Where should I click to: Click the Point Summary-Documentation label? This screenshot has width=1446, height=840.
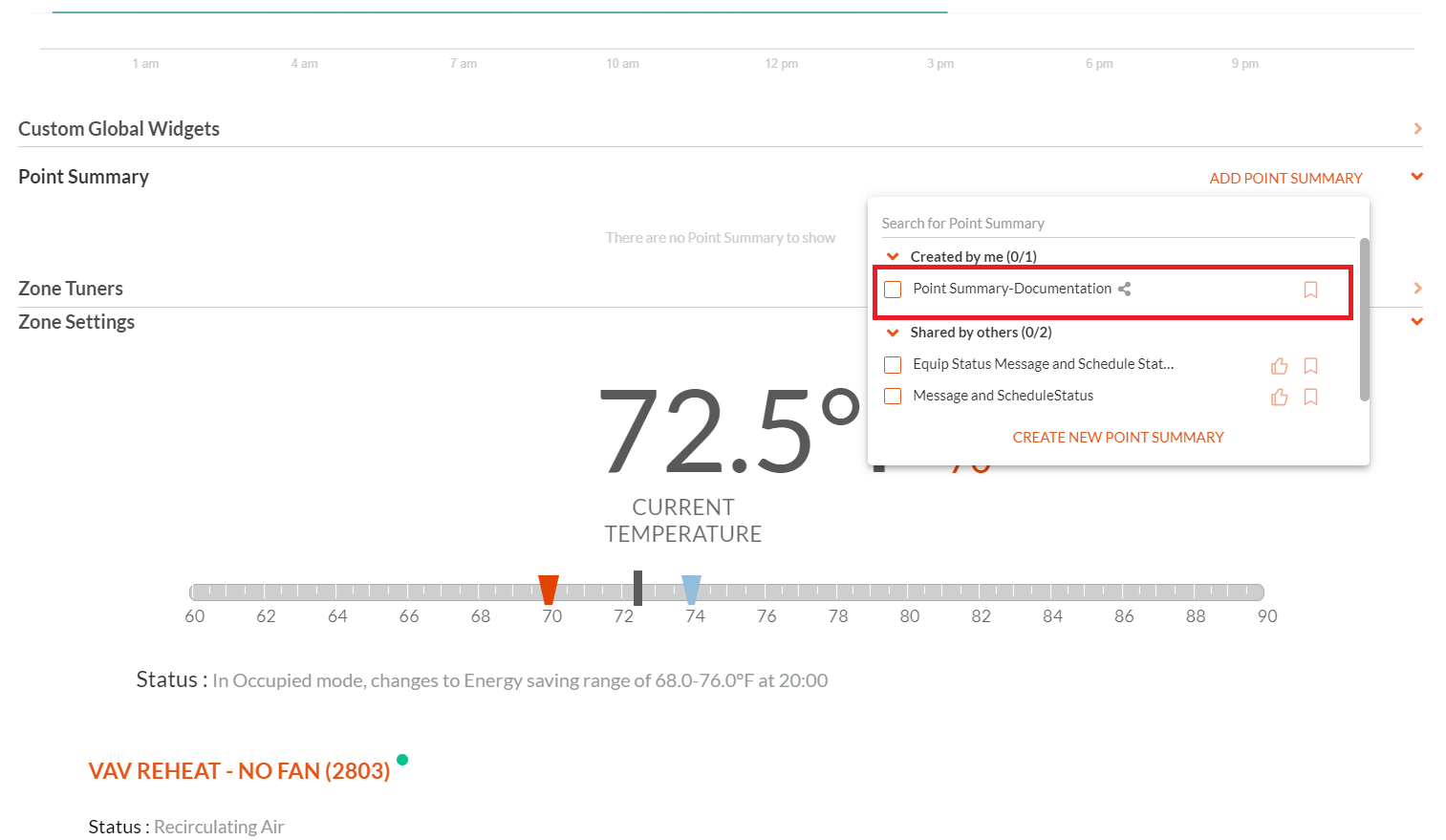tap(1011, 289)
